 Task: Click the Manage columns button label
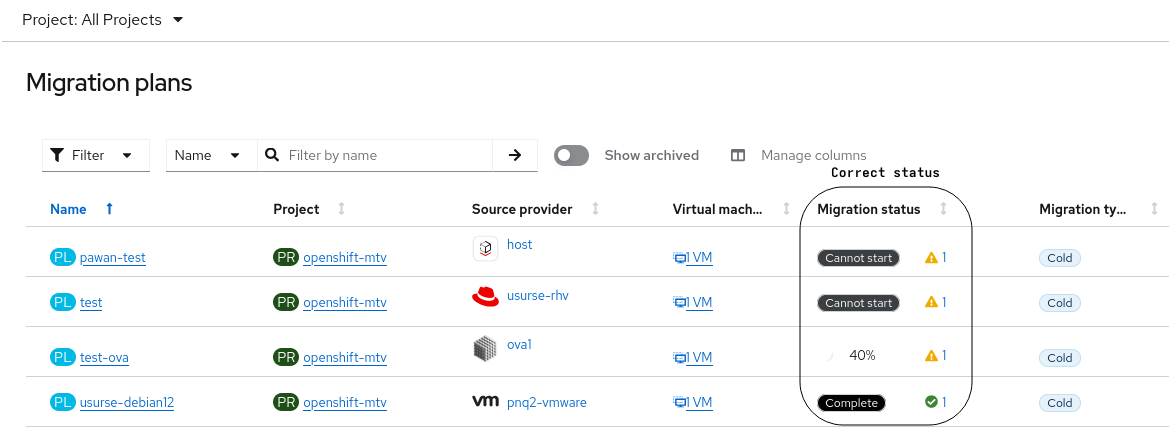[813, 155]
